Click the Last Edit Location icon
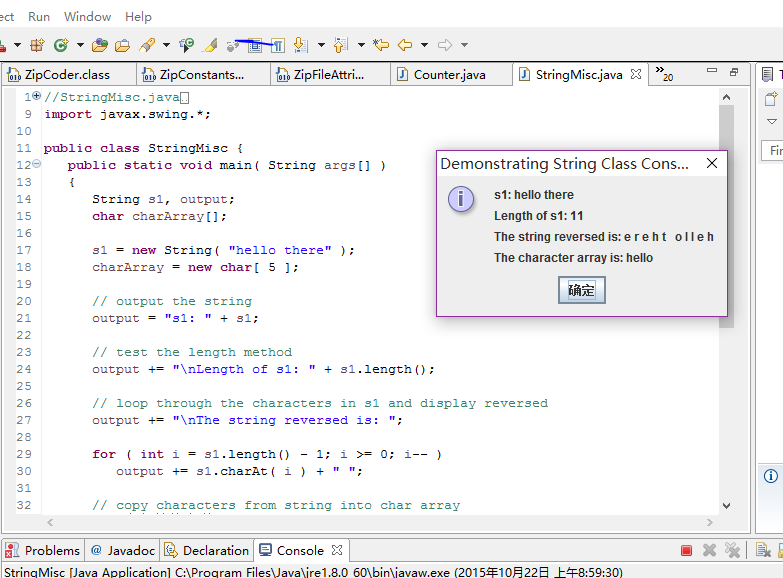 381,45
